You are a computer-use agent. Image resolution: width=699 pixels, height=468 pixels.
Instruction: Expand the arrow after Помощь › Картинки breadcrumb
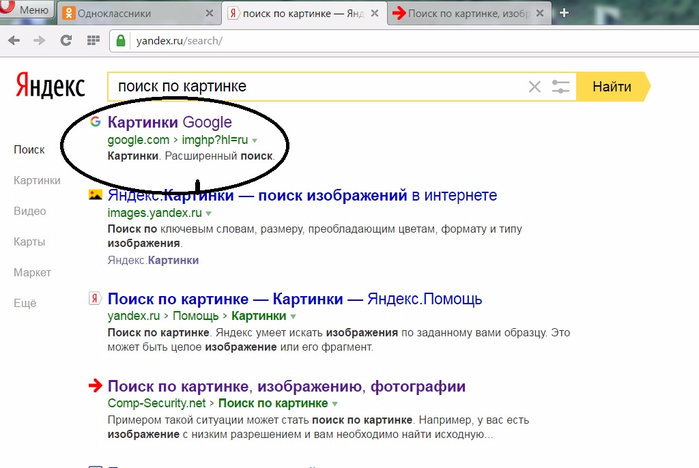pos(293,316)
